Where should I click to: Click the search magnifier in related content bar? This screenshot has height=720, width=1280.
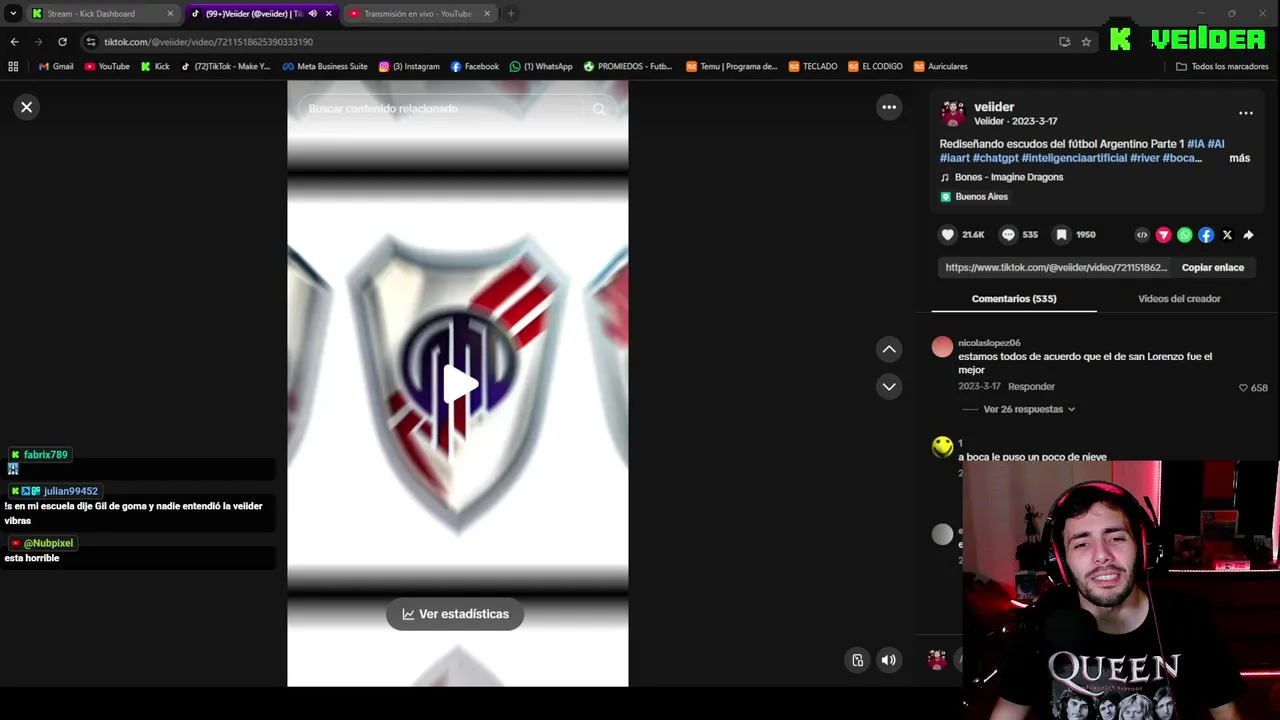[x=599, y=109]
